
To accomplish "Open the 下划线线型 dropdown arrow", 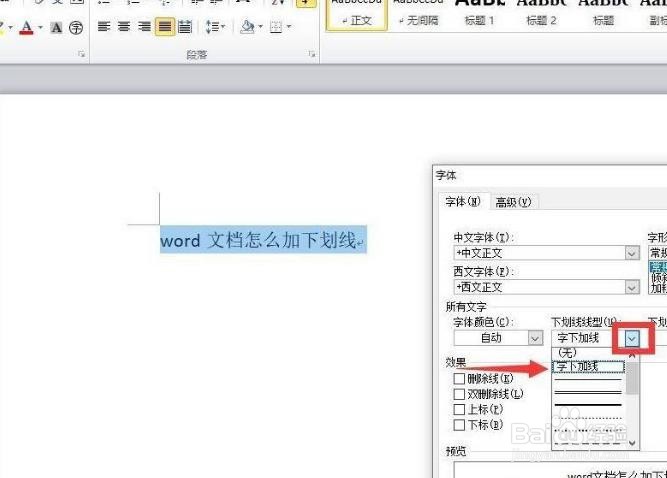I will pos(632,339).
